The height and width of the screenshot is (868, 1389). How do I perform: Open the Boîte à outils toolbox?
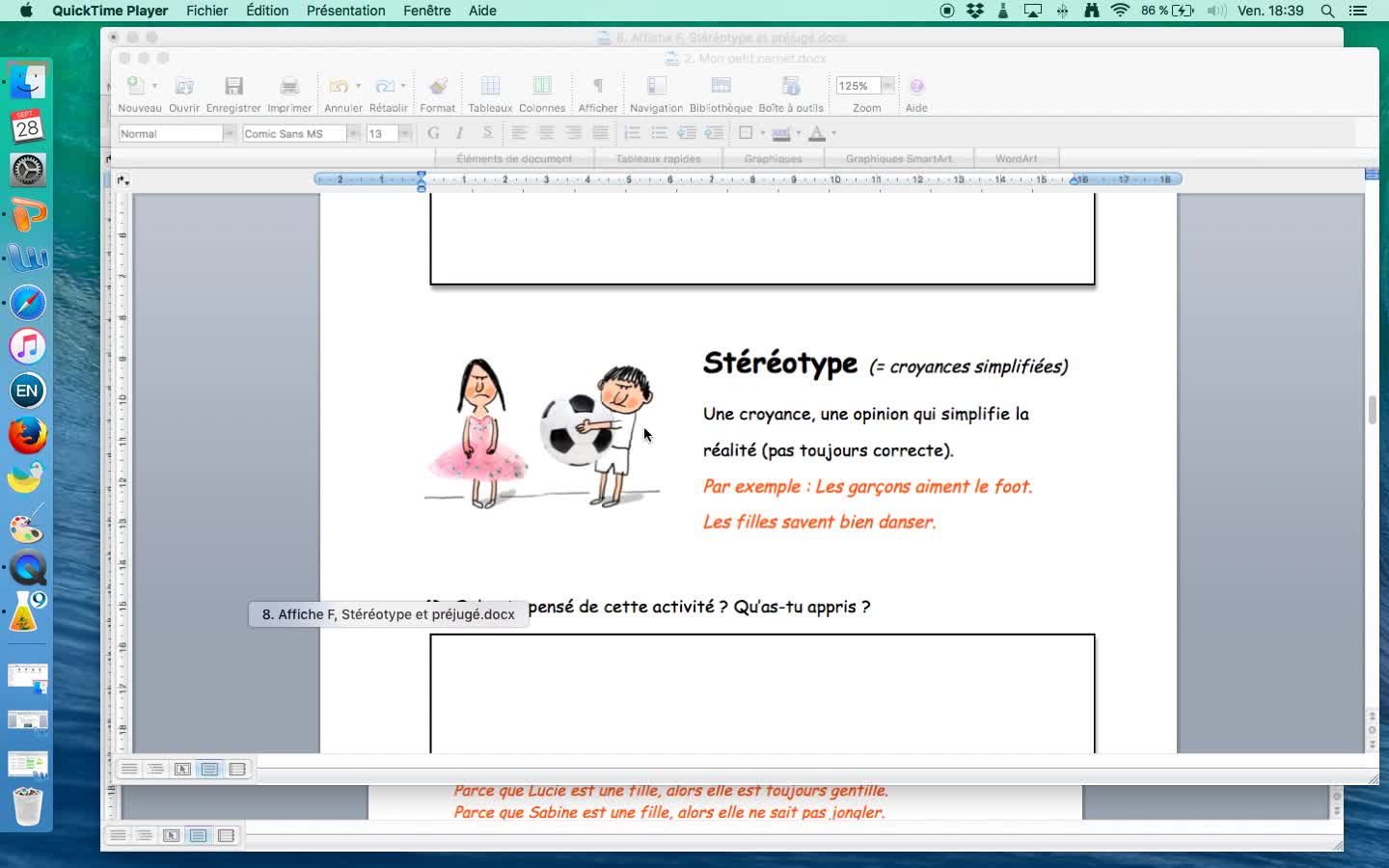[x=791, y=87]
